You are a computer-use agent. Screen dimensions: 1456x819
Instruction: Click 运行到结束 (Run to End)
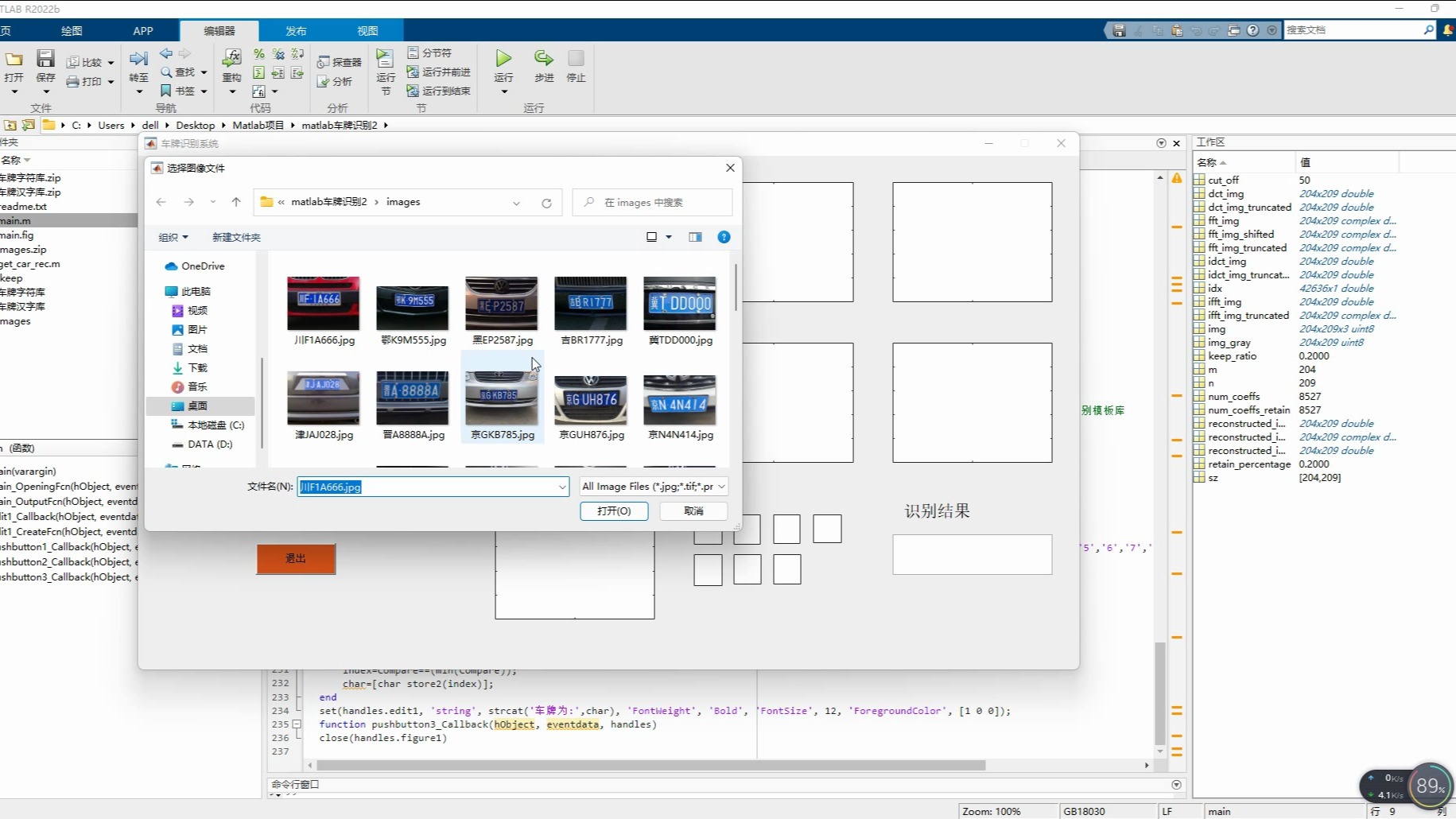pyautogui.click(x=438, y=91)
